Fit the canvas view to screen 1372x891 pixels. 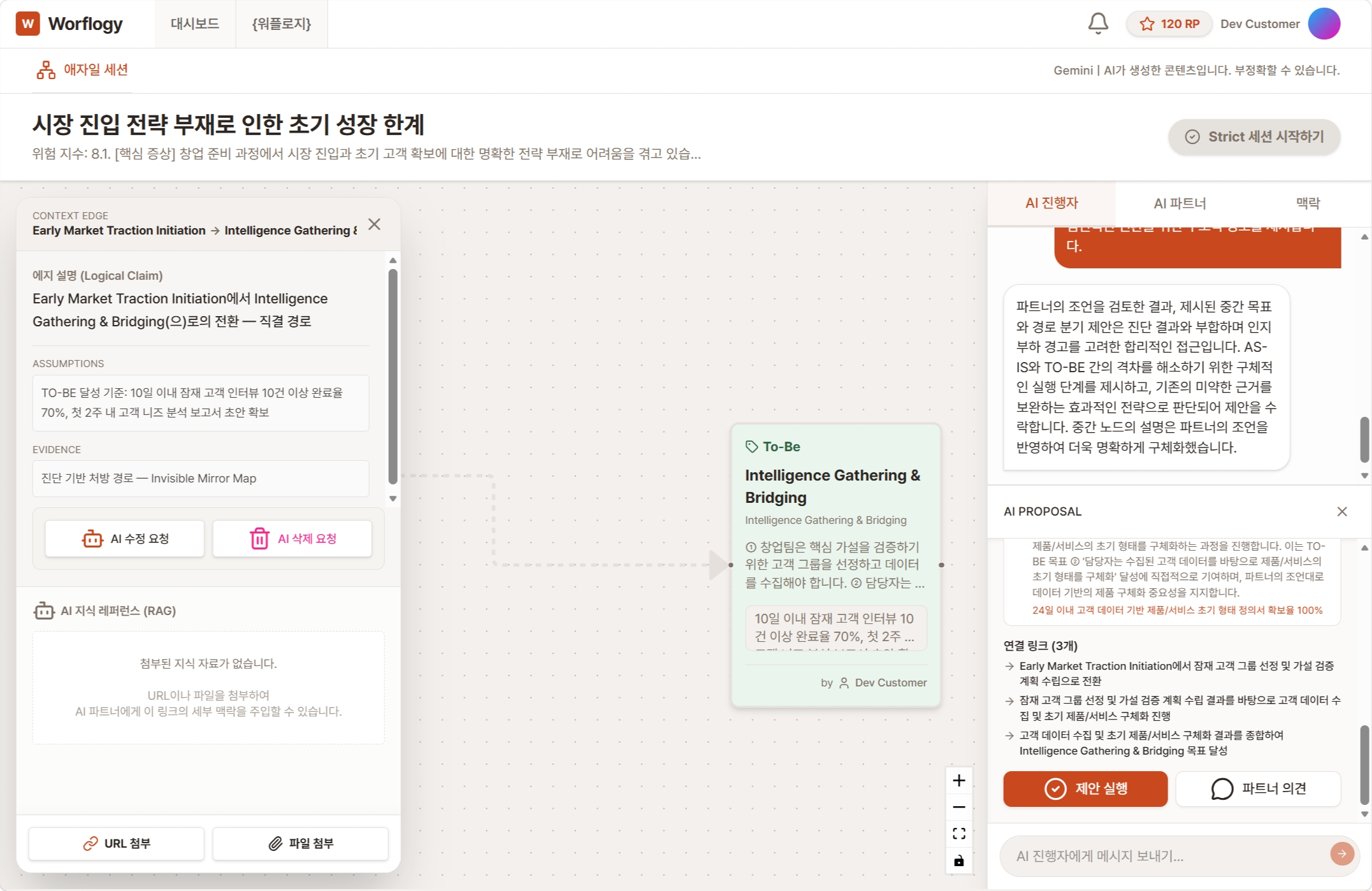958,834
